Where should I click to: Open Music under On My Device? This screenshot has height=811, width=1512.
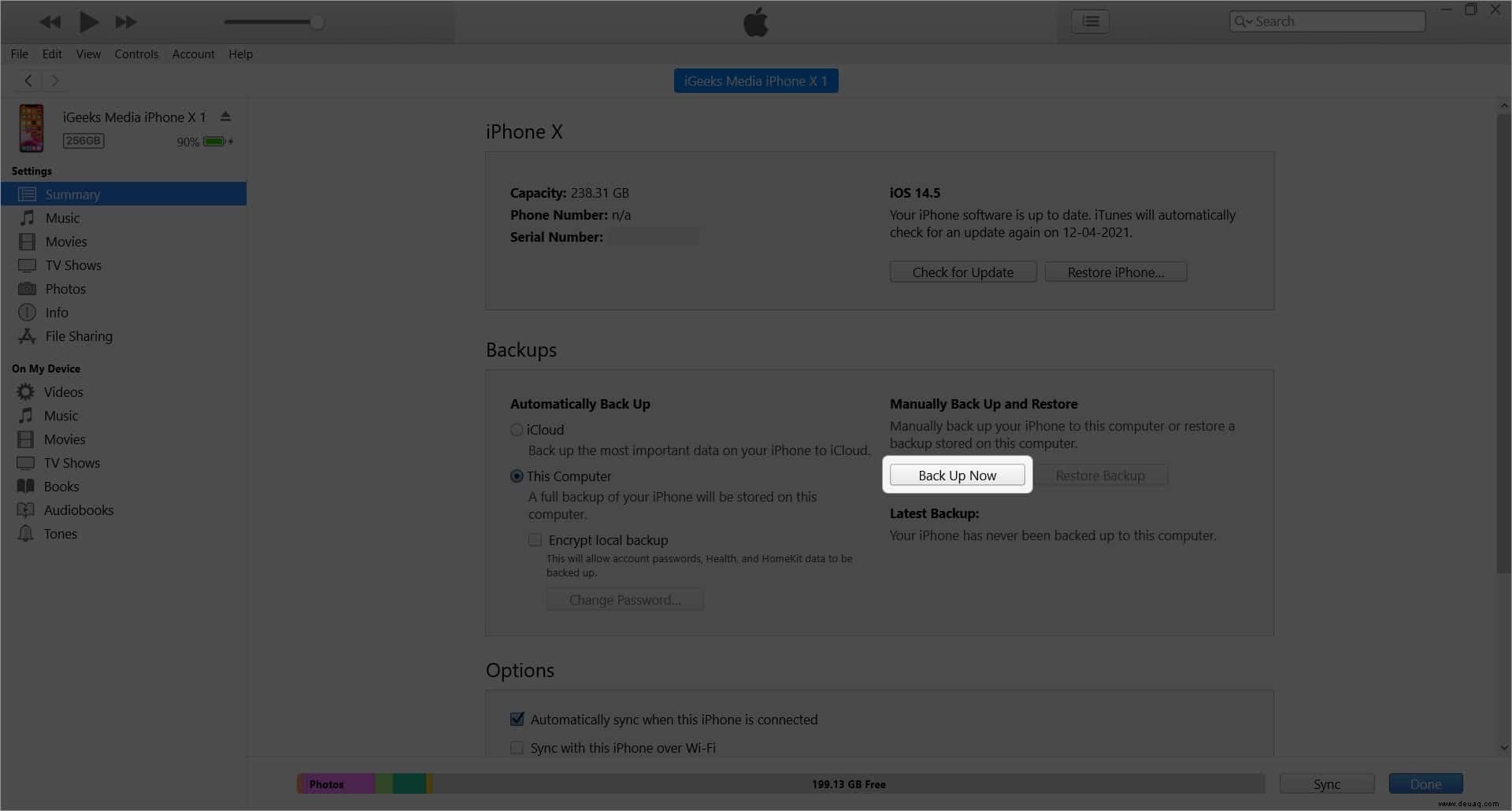click(124, 416)
